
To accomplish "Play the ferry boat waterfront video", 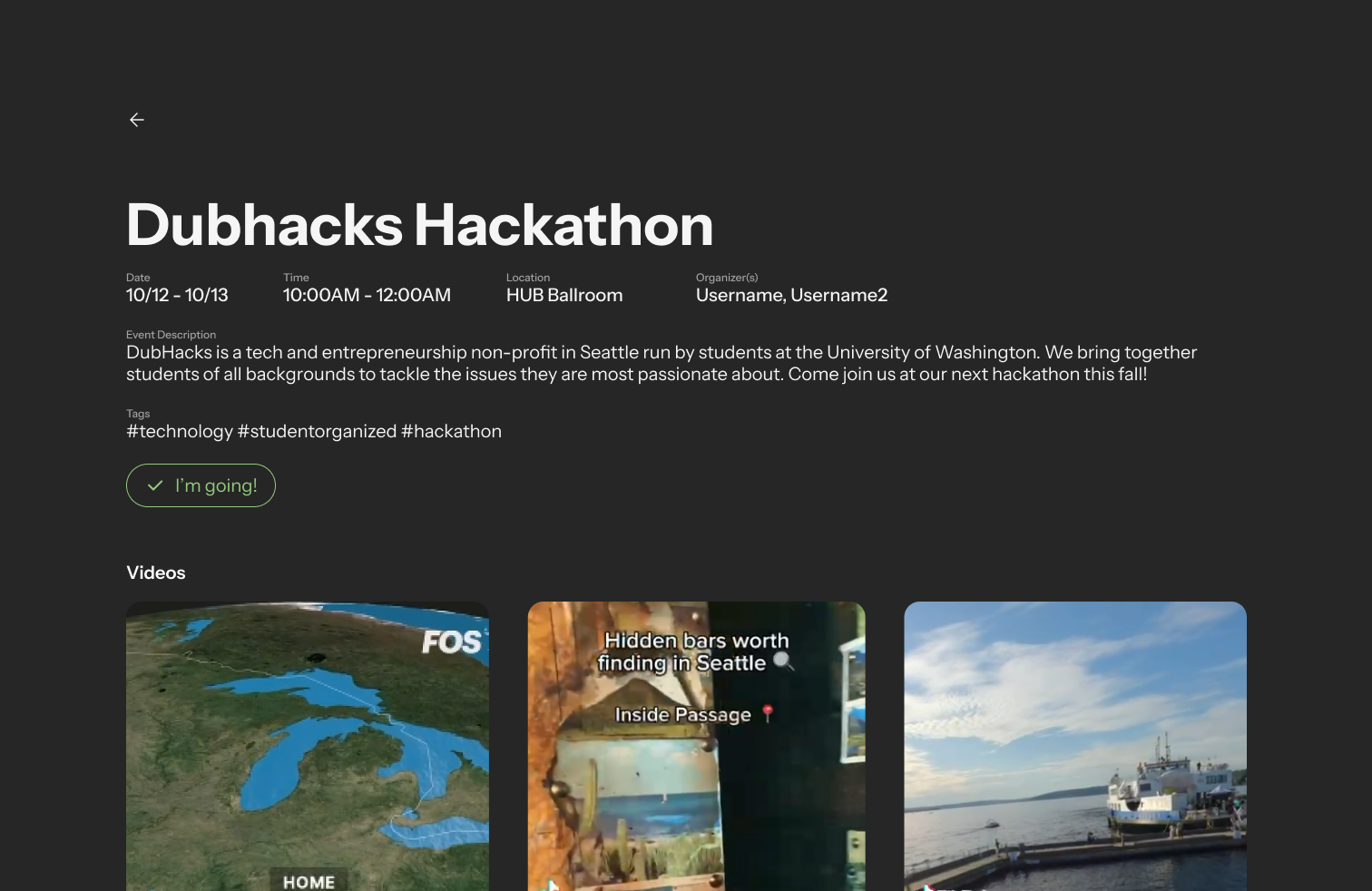I will click(x=1075, y=746).
